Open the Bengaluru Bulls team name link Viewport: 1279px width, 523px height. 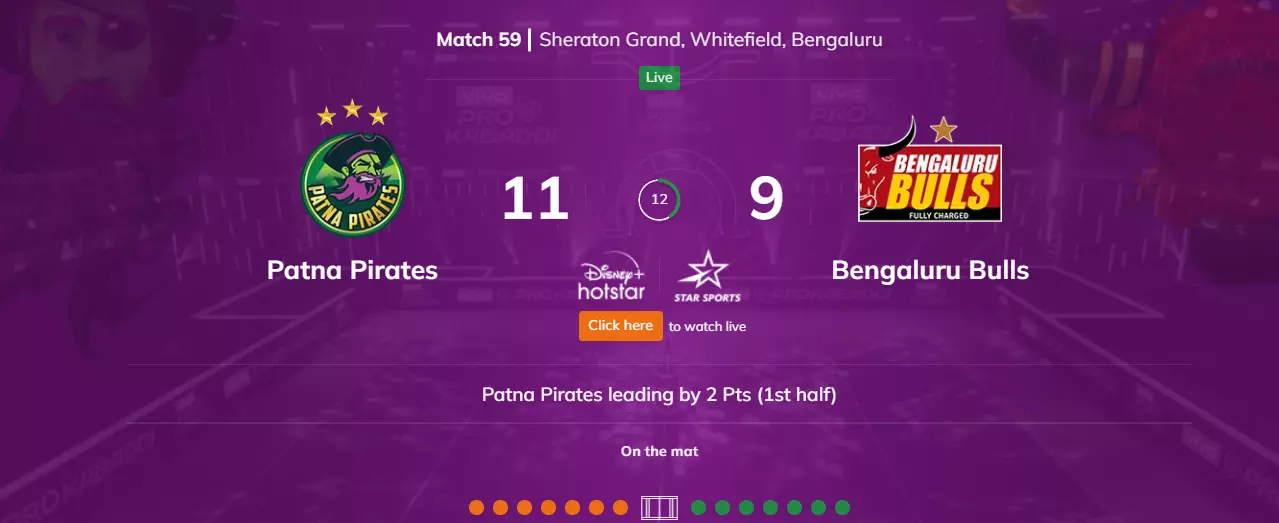pos(930,270)
